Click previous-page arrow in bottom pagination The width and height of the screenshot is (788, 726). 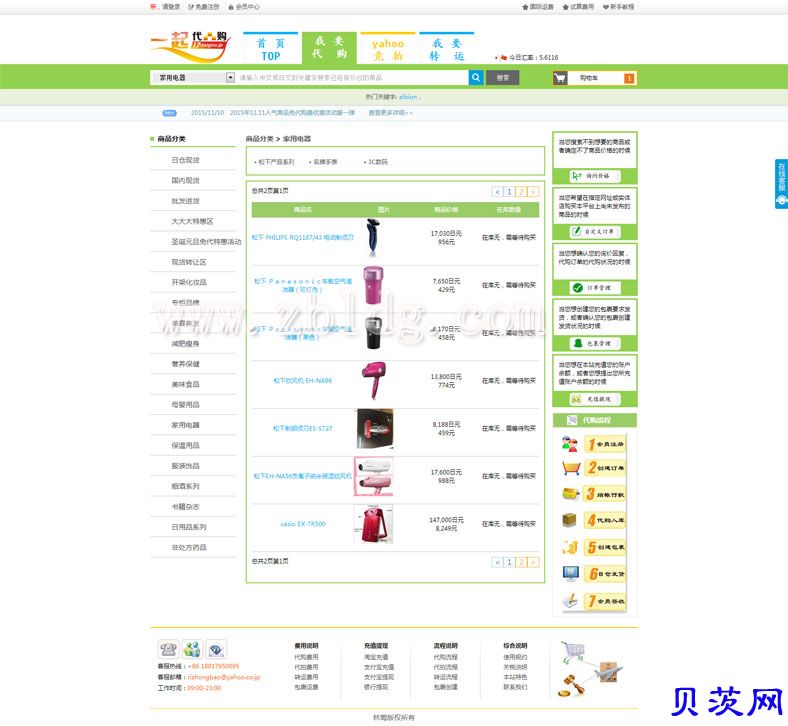(497, 562)
